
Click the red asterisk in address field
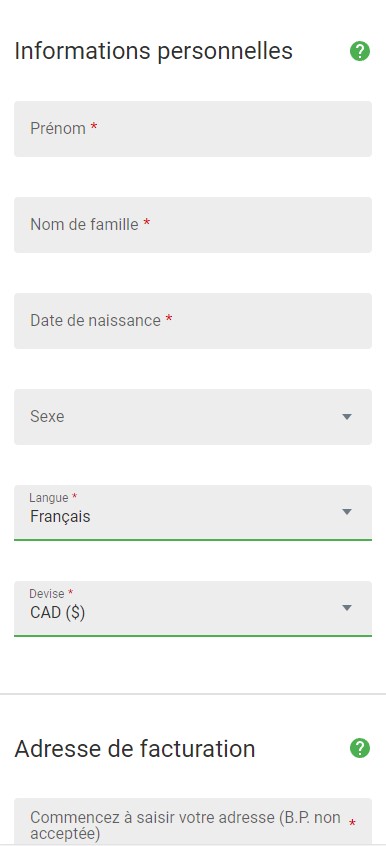[352, 823]
